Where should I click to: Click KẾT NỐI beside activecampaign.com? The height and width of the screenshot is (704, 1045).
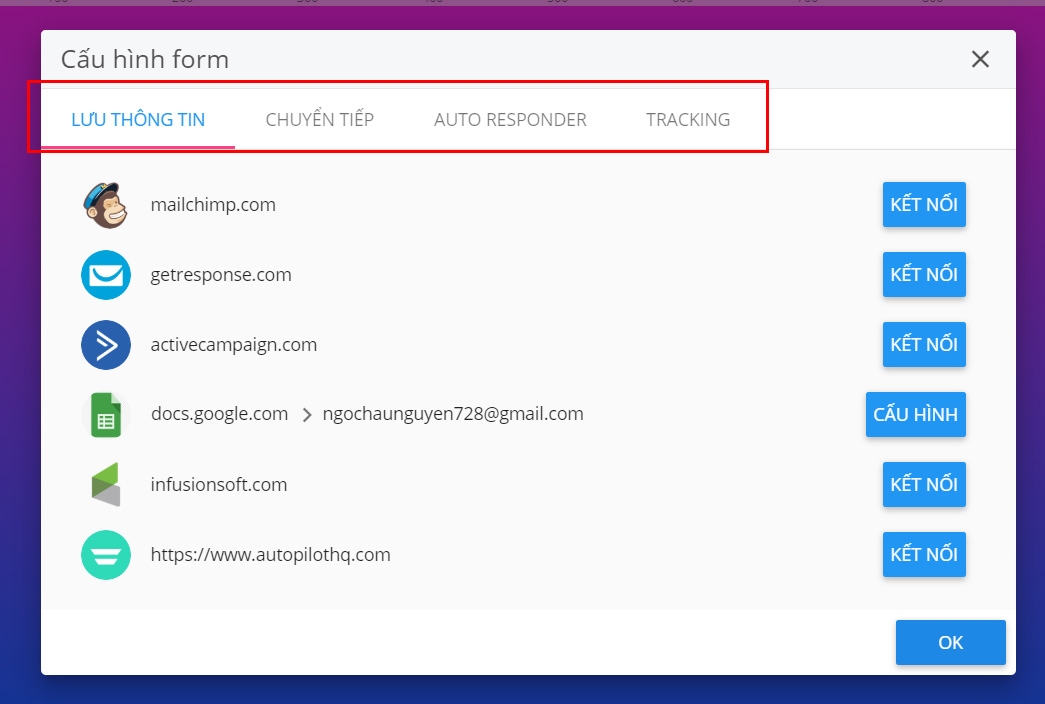924,345
